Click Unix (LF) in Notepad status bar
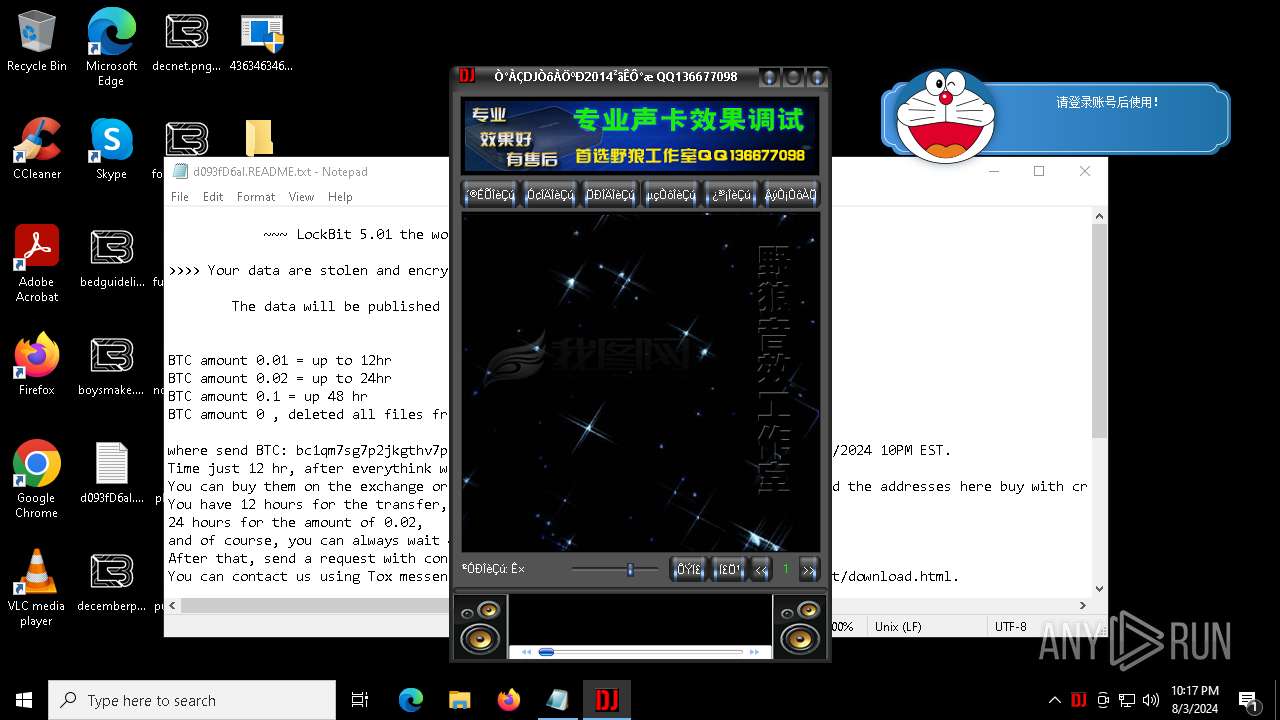This screenshot has height=720, width=1280. (898, 627)
